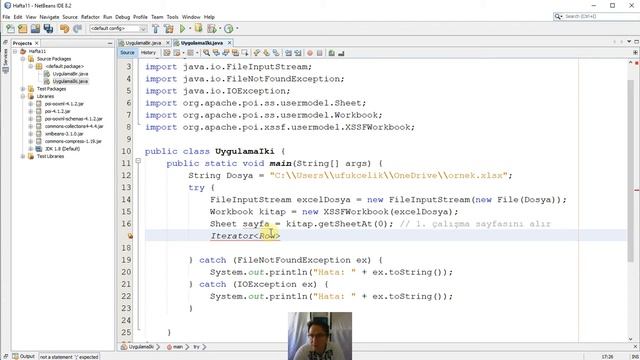Open the Run Project dropdown arrow
This screenshot has width=640, height=360.
[190, 29]
